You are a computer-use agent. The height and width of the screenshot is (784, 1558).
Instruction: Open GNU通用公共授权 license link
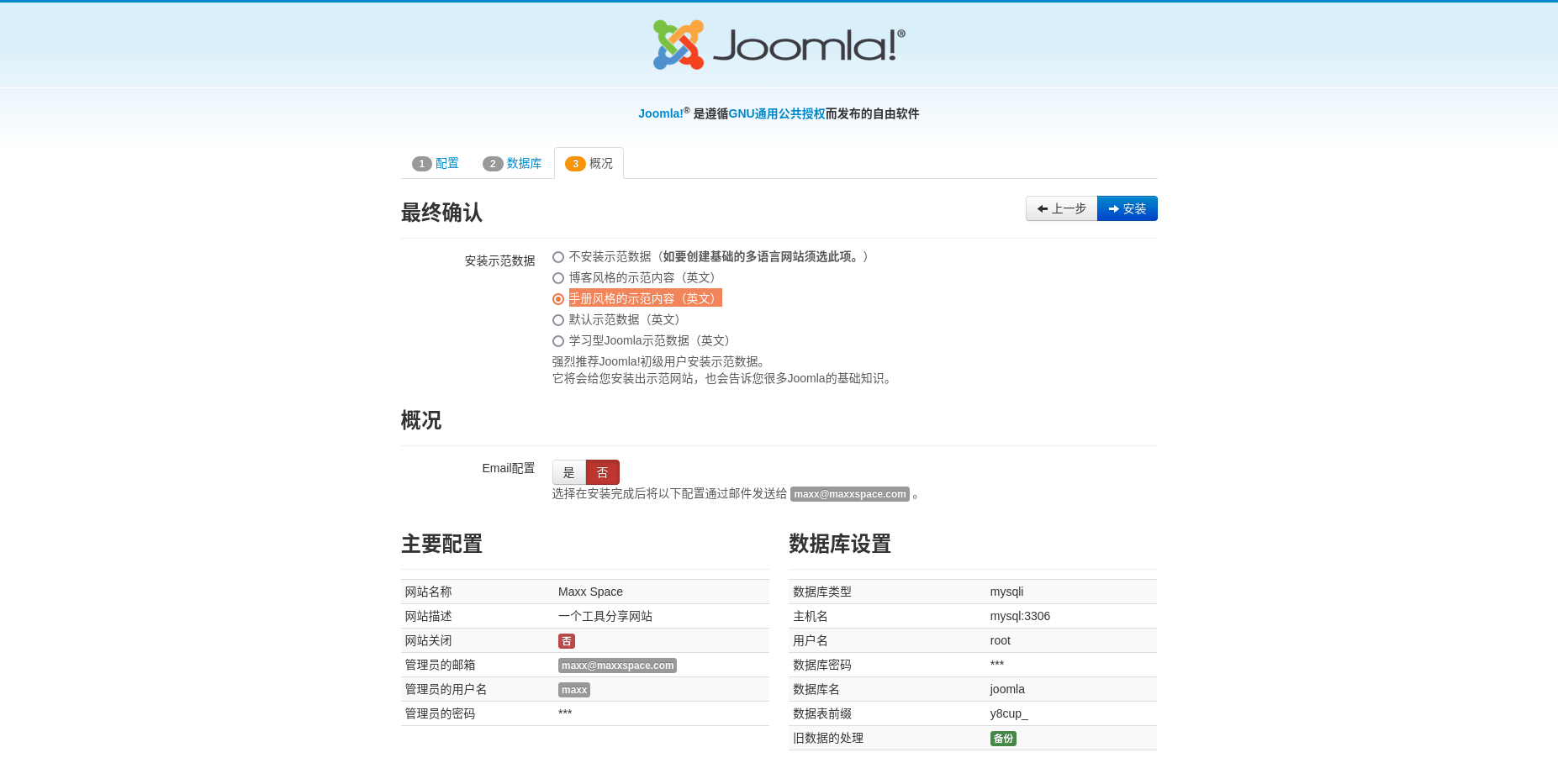pyautogui.click(x=777, y=113)
